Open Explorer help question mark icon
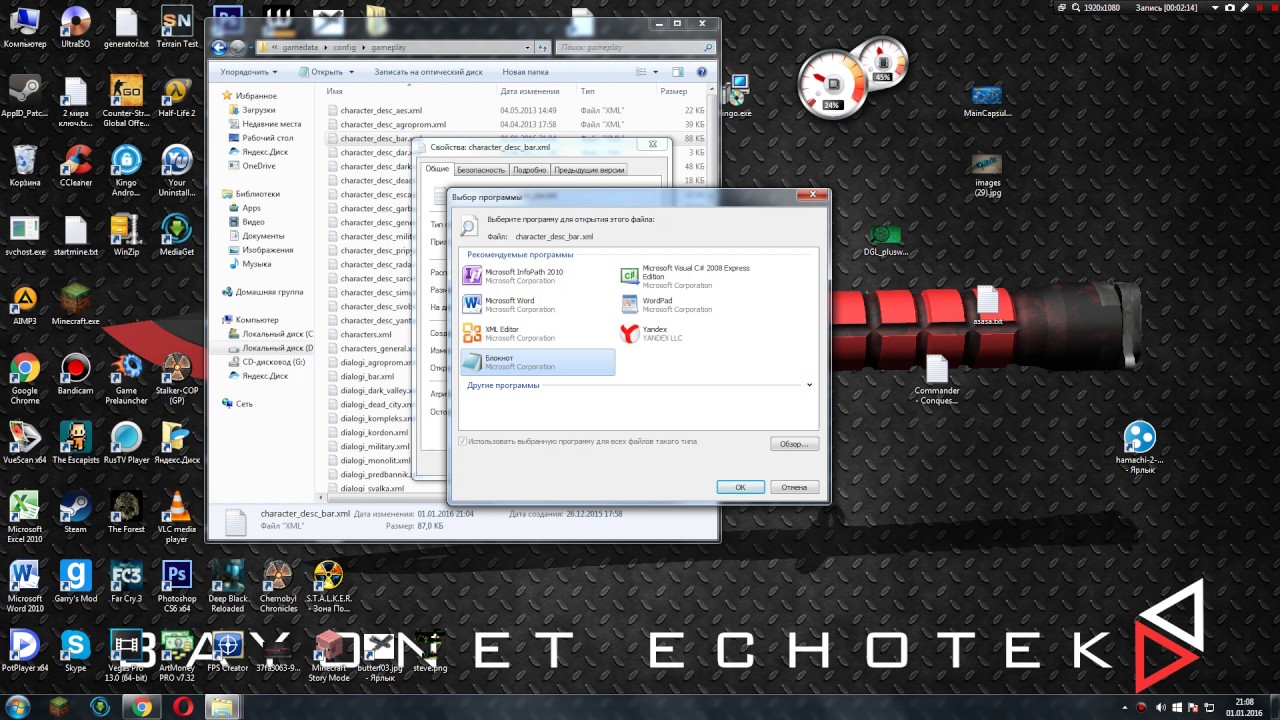Image resolution: width=1280 pixels, height=720 pixels. [702, 72]
